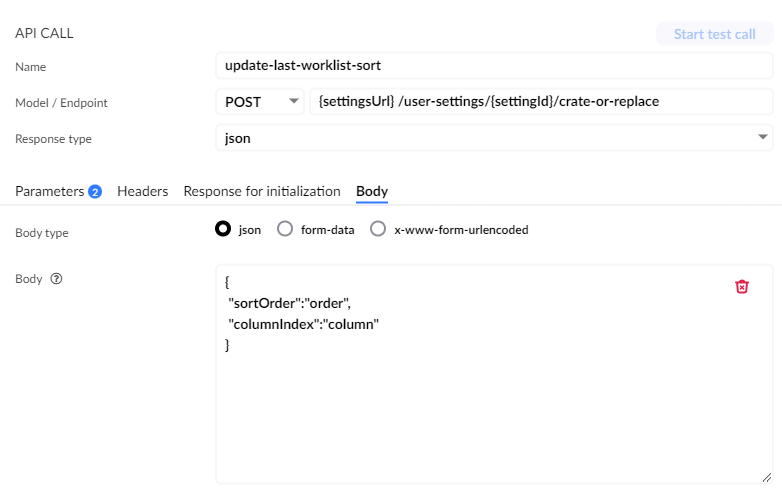The height and width of the screenshot is (494, 782).
Task: Click the "sortOrder":"order" line in body
Action: [290, 303]
